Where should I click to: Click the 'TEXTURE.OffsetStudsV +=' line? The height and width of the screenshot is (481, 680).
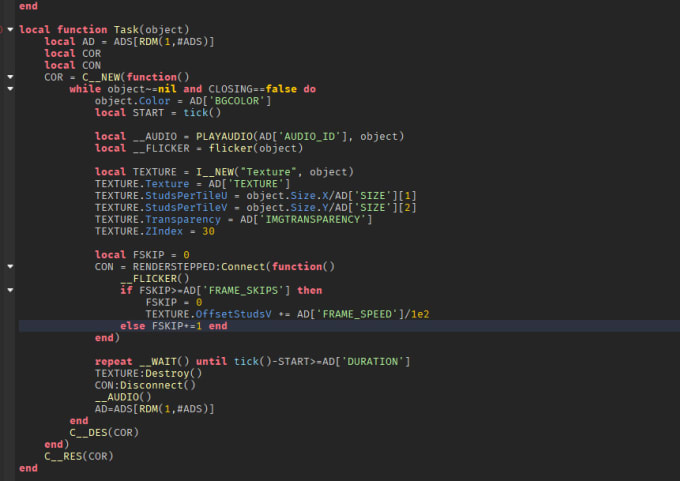[287, 314]
